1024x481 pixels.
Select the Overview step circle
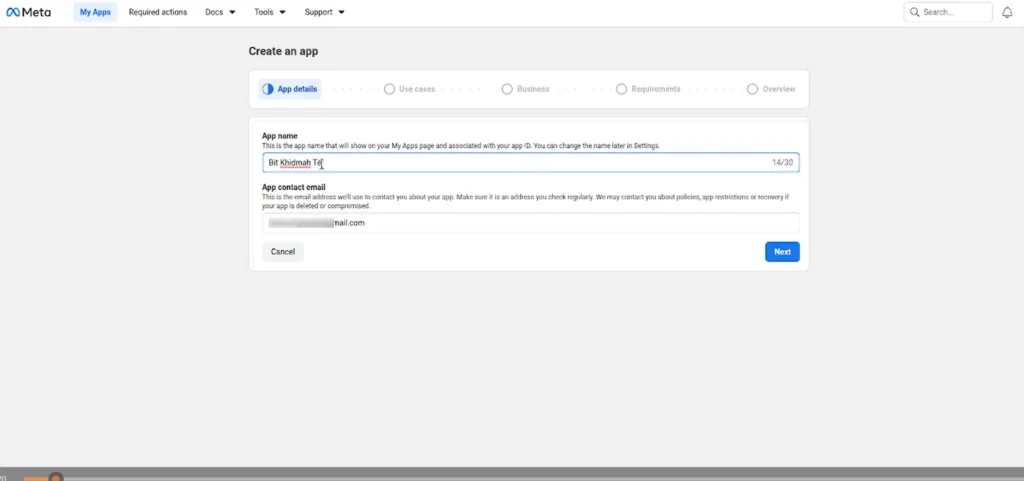(x=752, y=89)
